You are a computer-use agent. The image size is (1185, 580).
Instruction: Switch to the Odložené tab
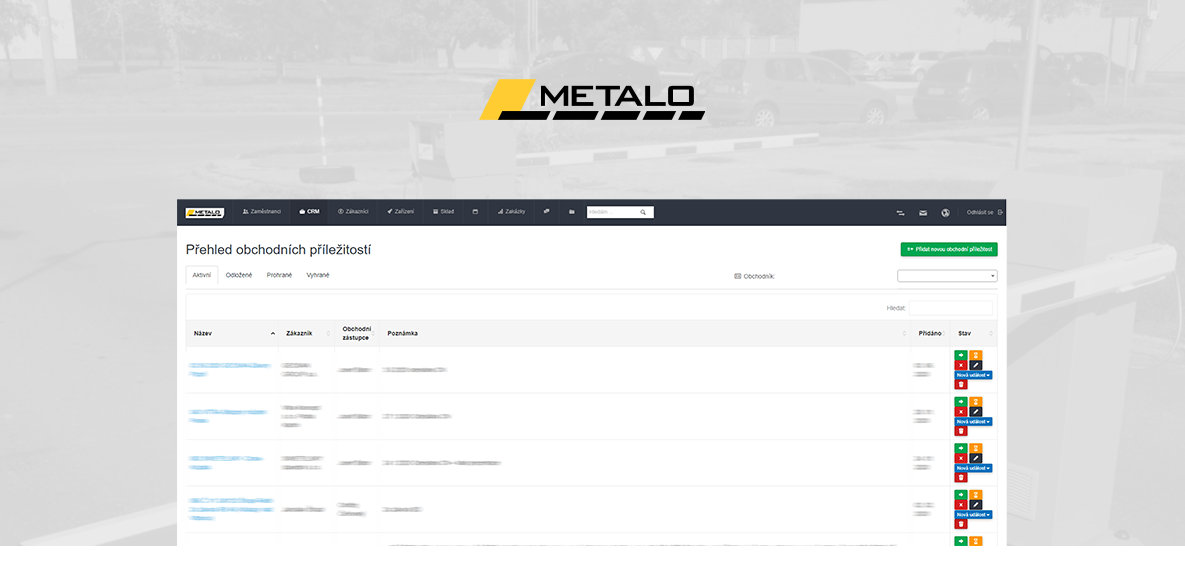pos(239,275)
